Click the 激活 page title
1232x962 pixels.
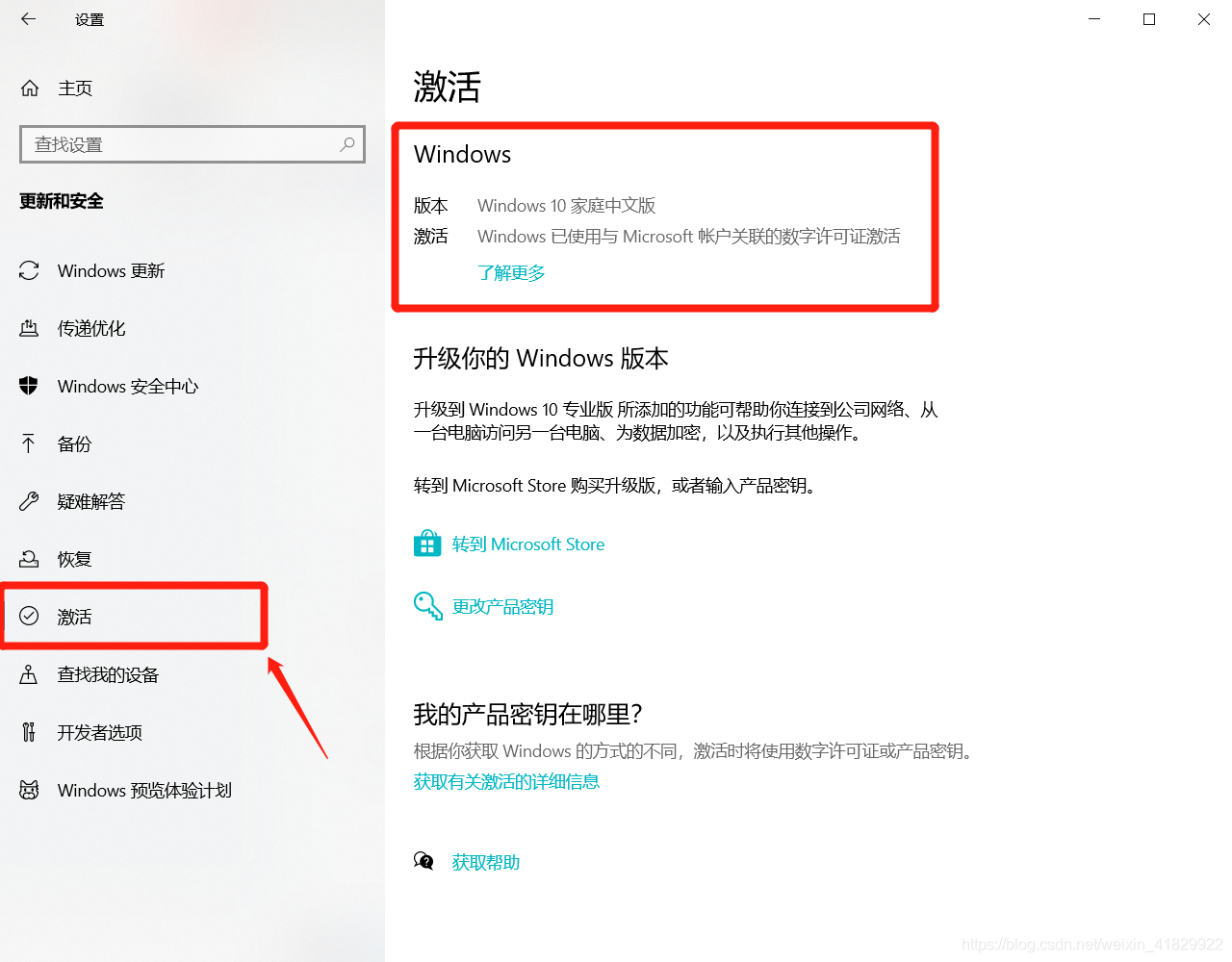(448, 87)
